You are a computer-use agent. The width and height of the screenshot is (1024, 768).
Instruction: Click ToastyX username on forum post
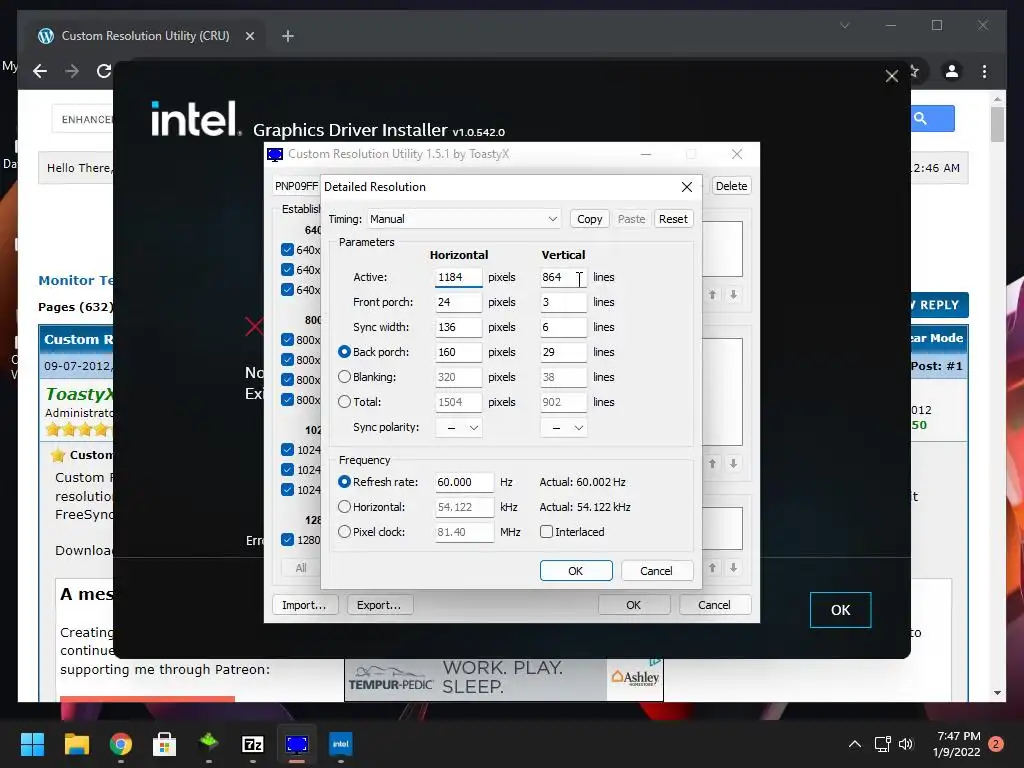coord(79,394)
